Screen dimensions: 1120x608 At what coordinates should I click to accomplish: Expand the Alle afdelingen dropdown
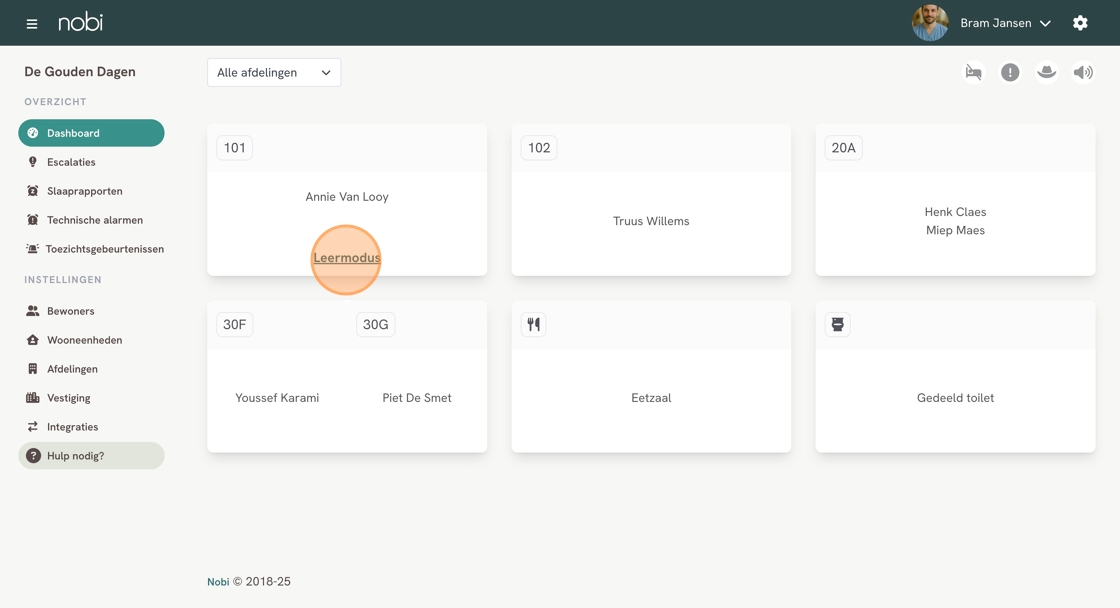click(274, 73)
